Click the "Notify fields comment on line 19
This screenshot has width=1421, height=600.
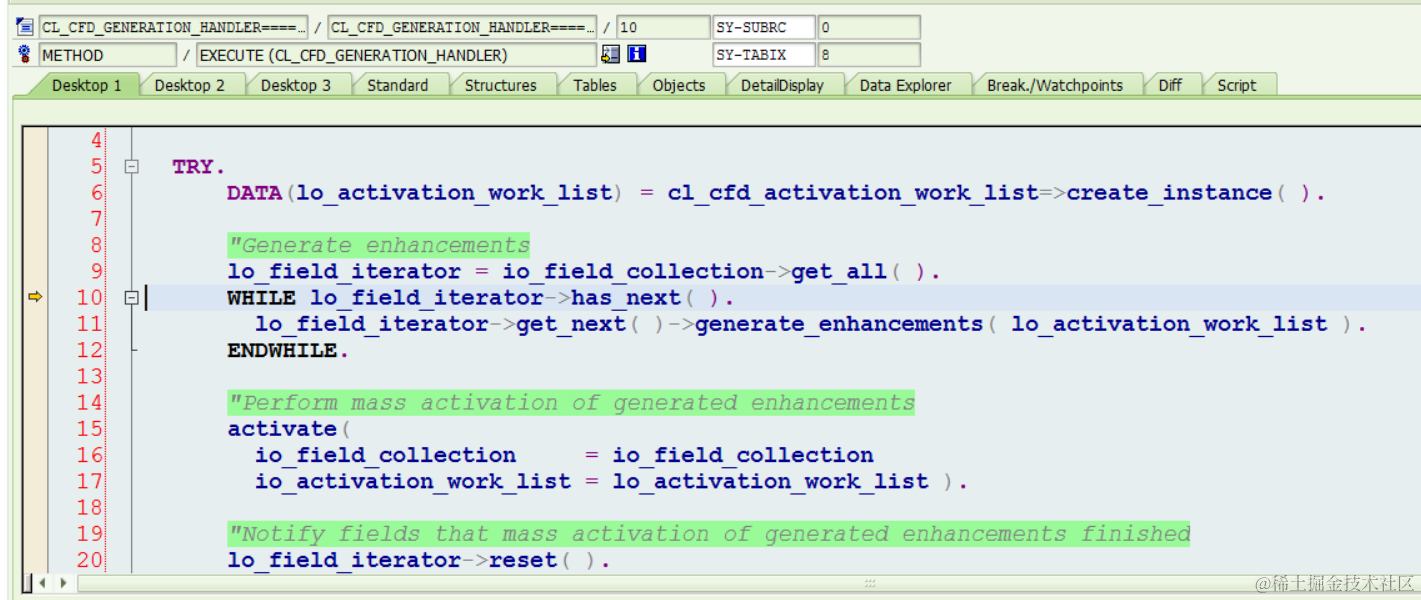(x=709, y=534)
